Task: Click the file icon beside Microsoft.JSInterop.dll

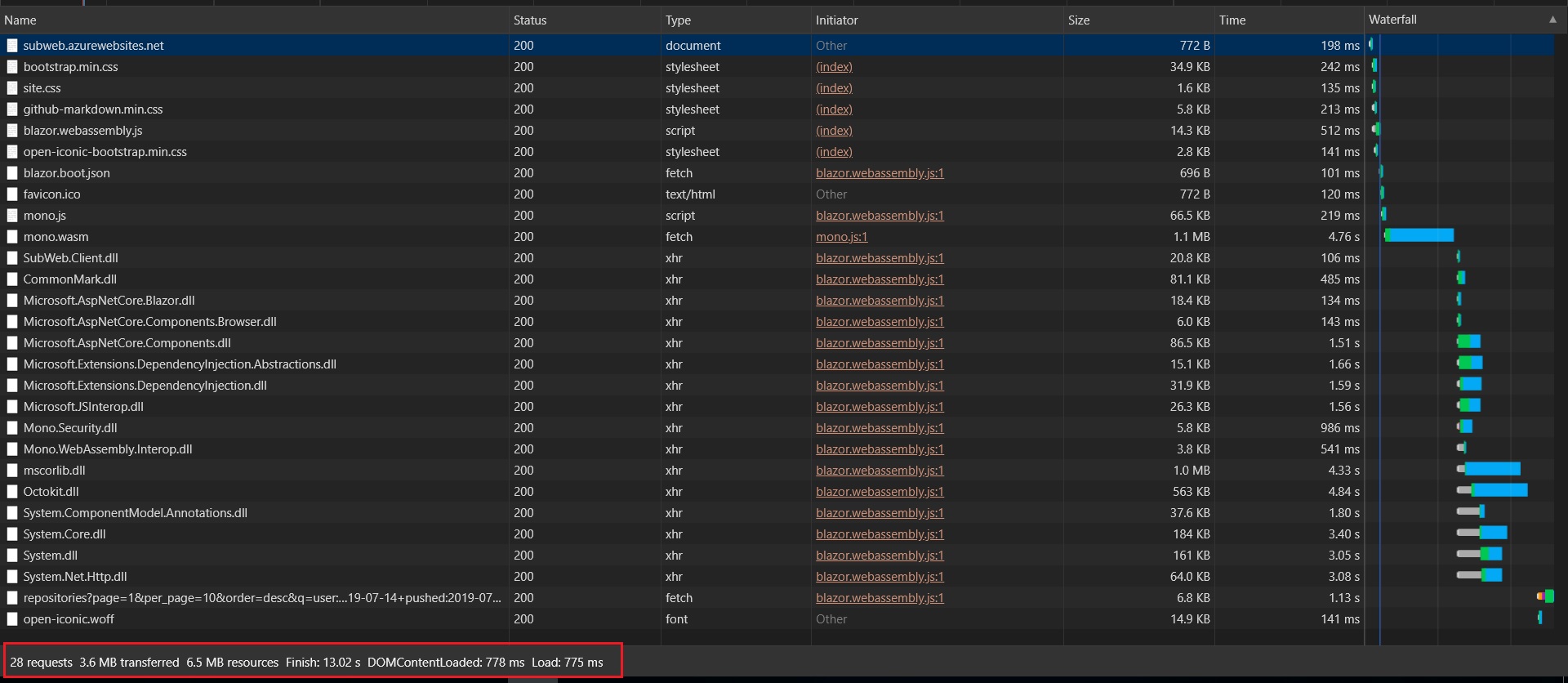Action: pos(12,407)
